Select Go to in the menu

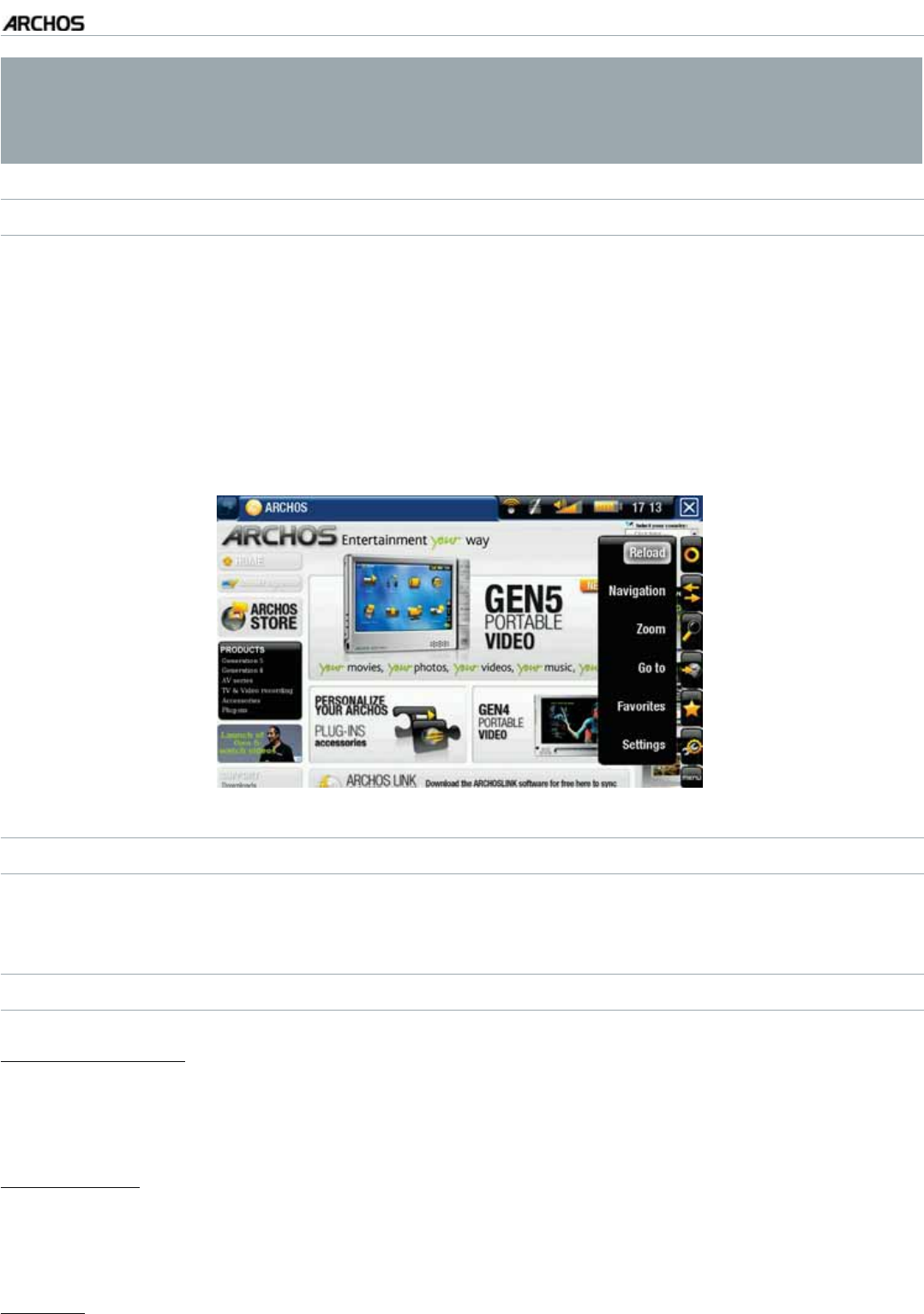click(x=651, y=668)
